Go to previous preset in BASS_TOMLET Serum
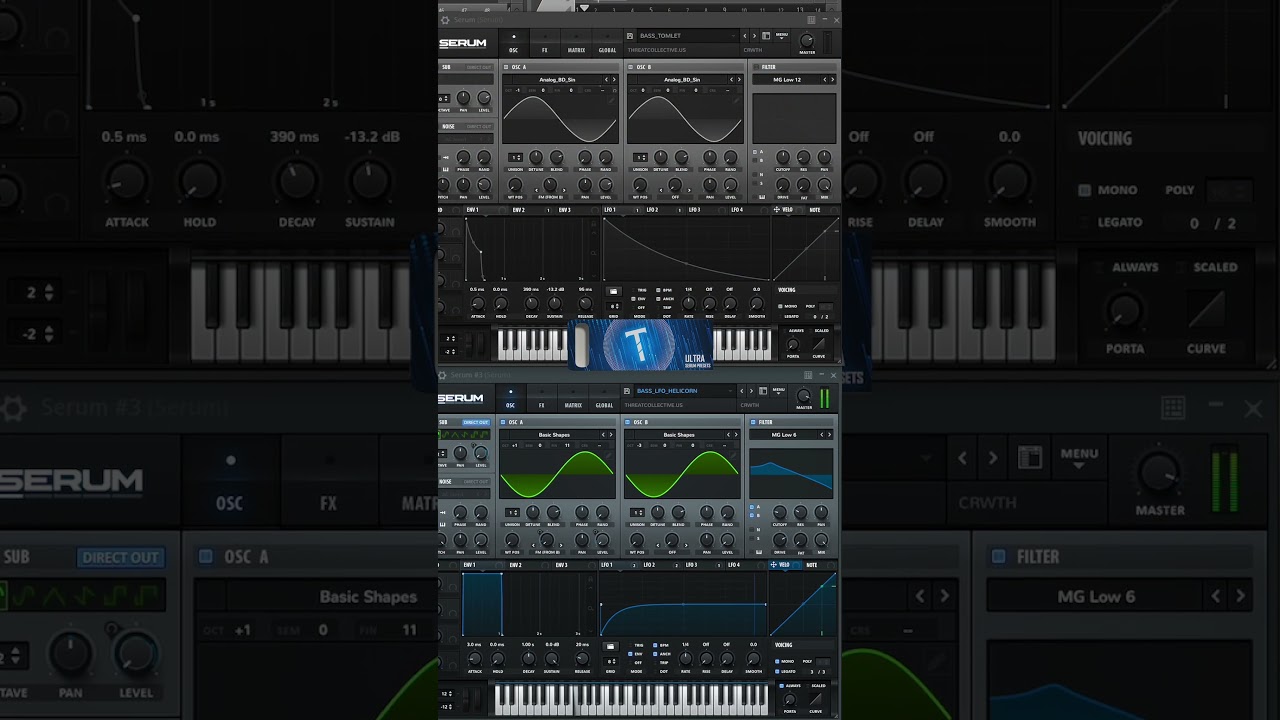Viewport: 1280px width, 720px height. [745, 36]
